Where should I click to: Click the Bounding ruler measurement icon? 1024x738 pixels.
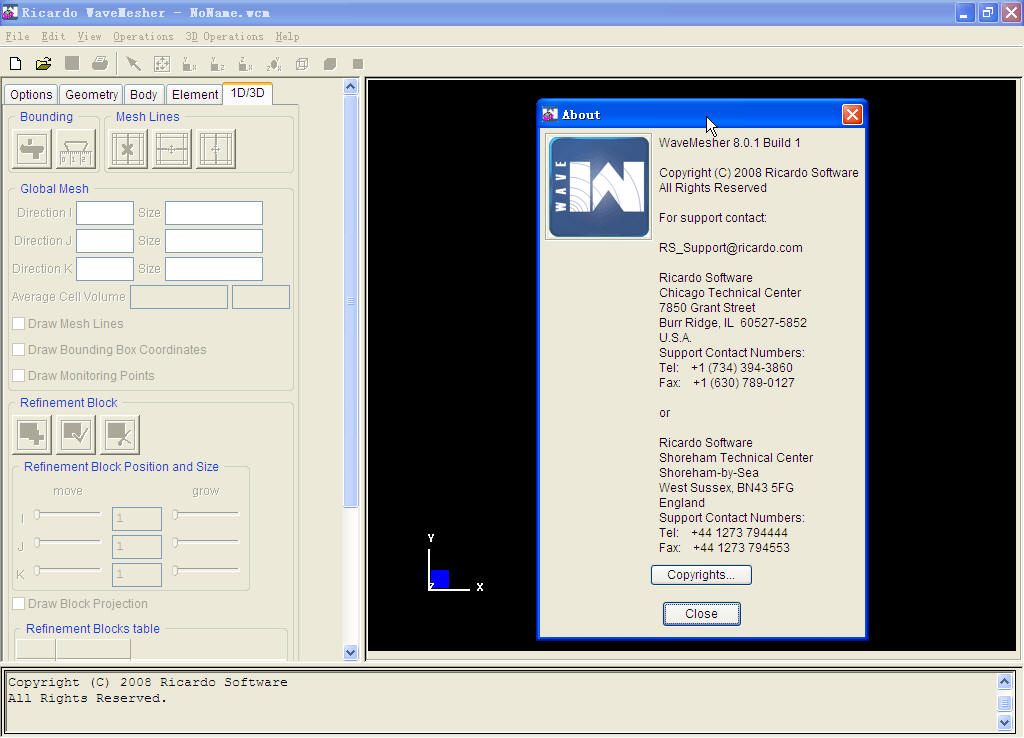tap(76, 150)
